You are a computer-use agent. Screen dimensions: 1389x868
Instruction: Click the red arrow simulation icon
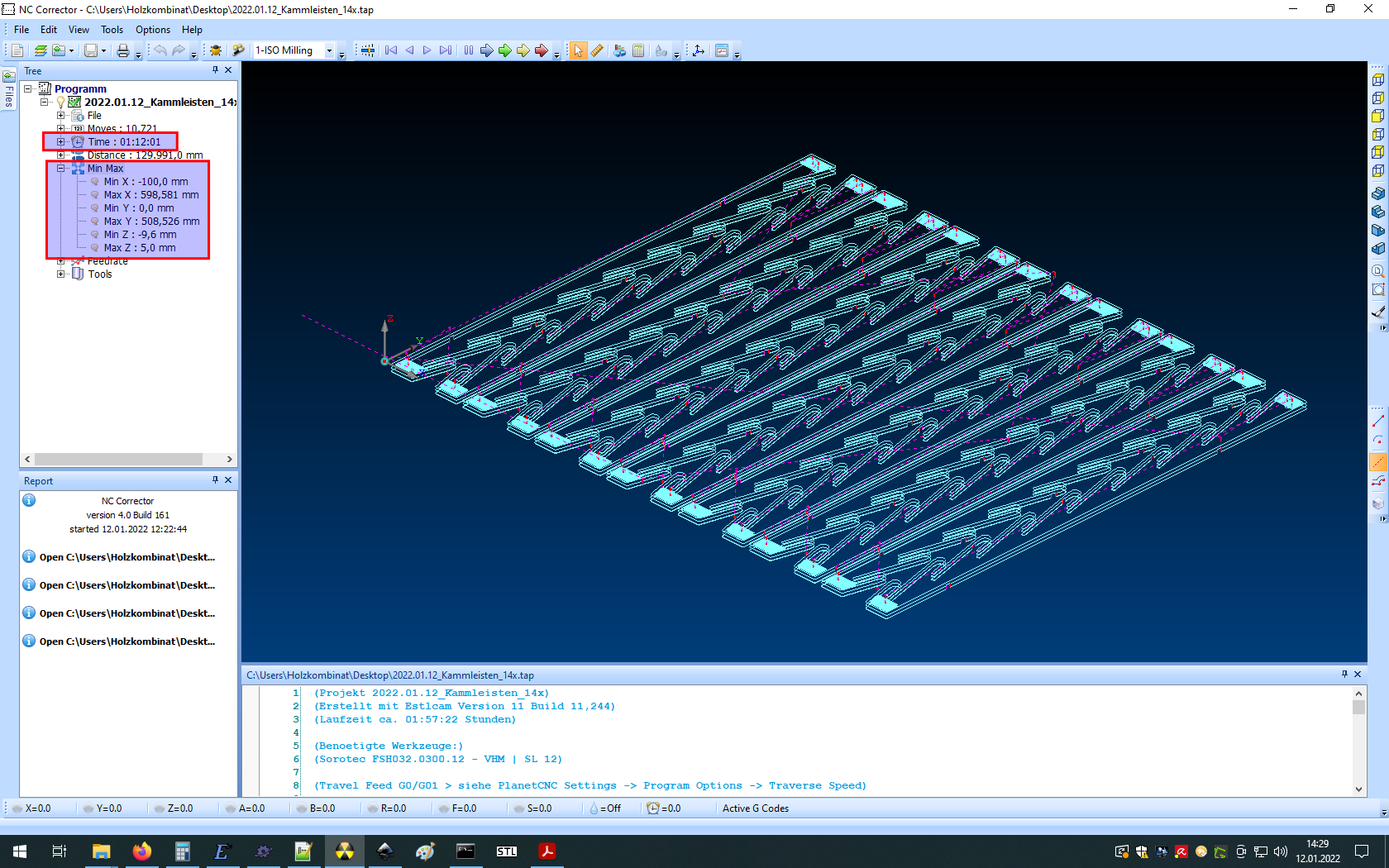pos(542,50)
